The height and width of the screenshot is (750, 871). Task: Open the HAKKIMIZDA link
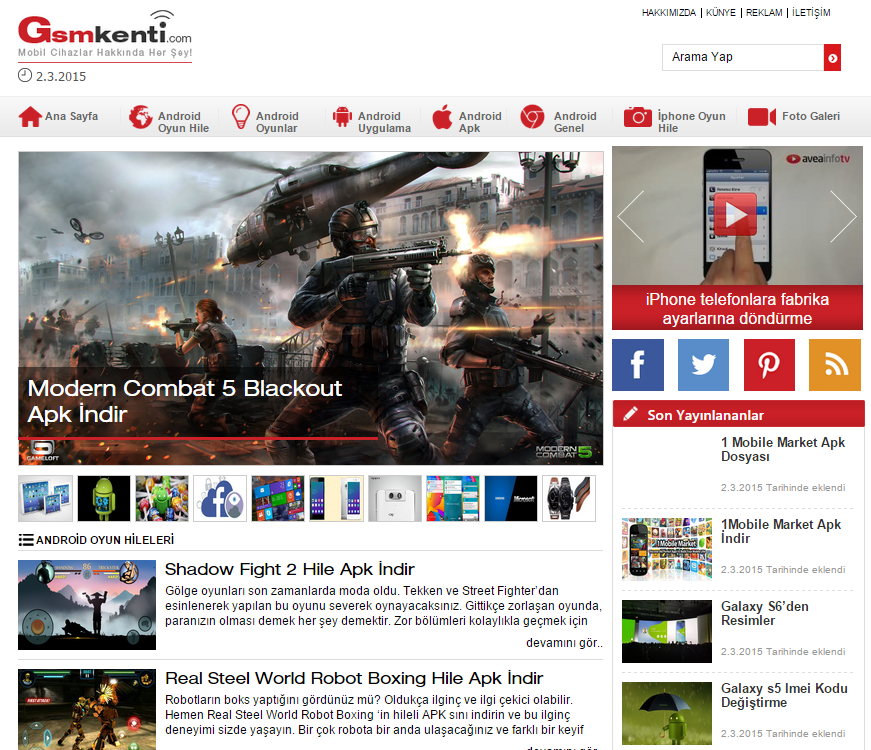click(669, 13)
